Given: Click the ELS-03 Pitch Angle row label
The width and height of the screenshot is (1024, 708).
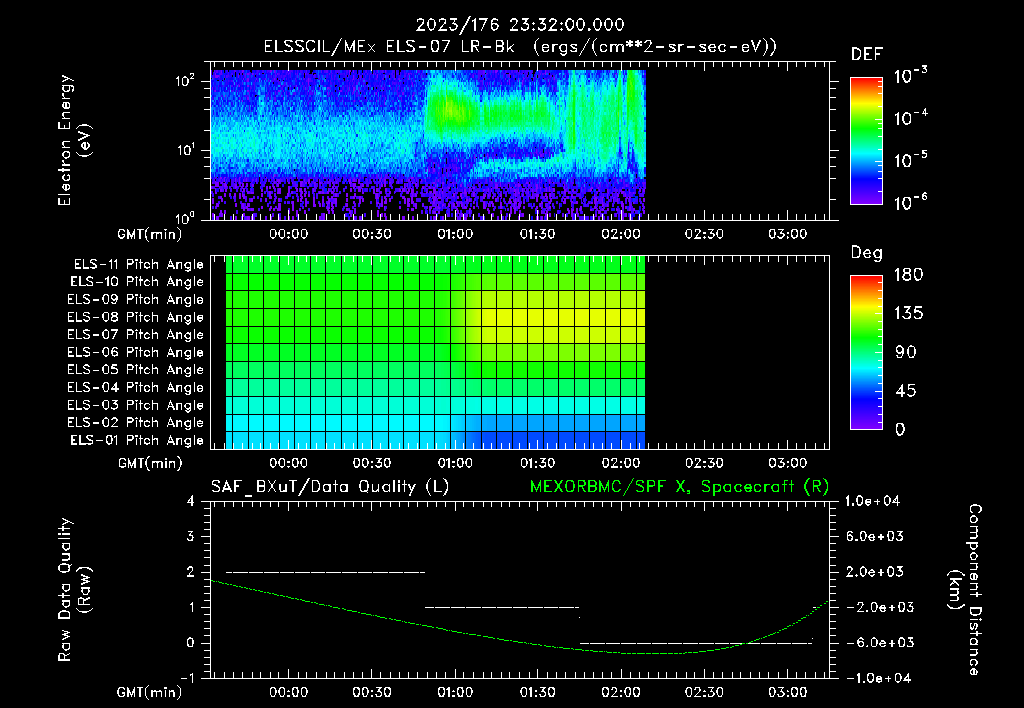Looking at the screenshot, I should (136, 405).
